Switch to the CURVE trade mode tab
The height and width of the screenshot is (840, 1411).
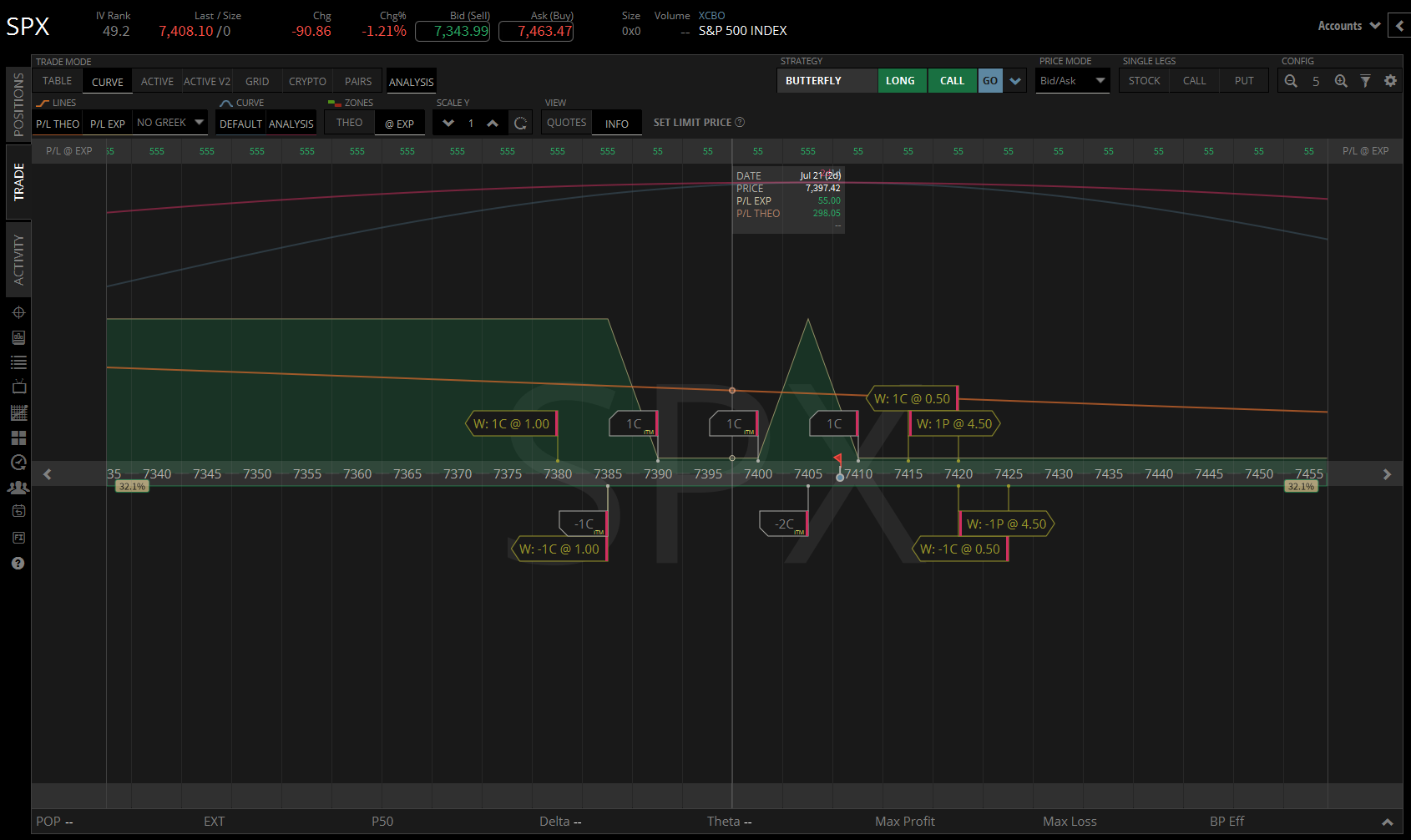pos(108,82)
